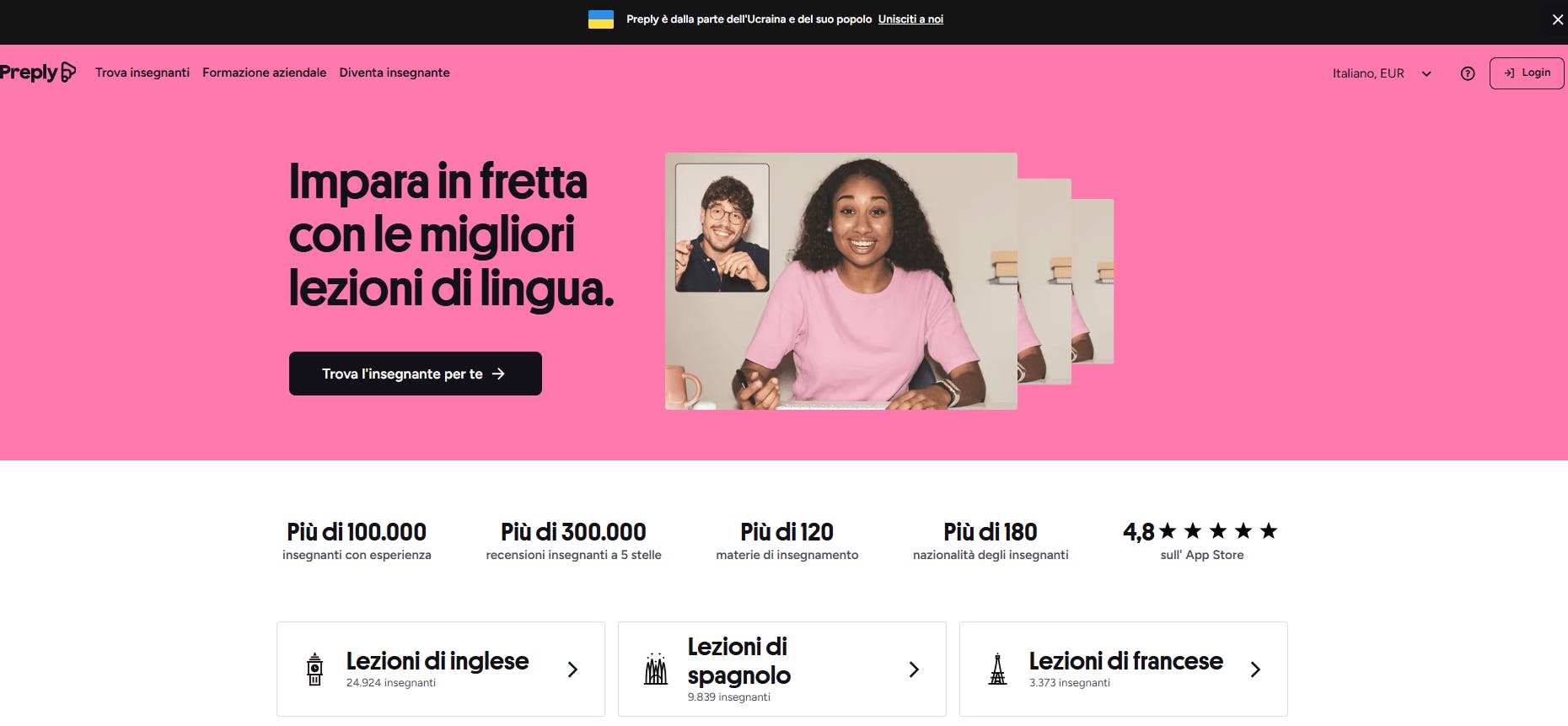This screenshot has width=1568, height=726.
Task: Go to Formazione aziendale menu item
Action: point(264,73)
